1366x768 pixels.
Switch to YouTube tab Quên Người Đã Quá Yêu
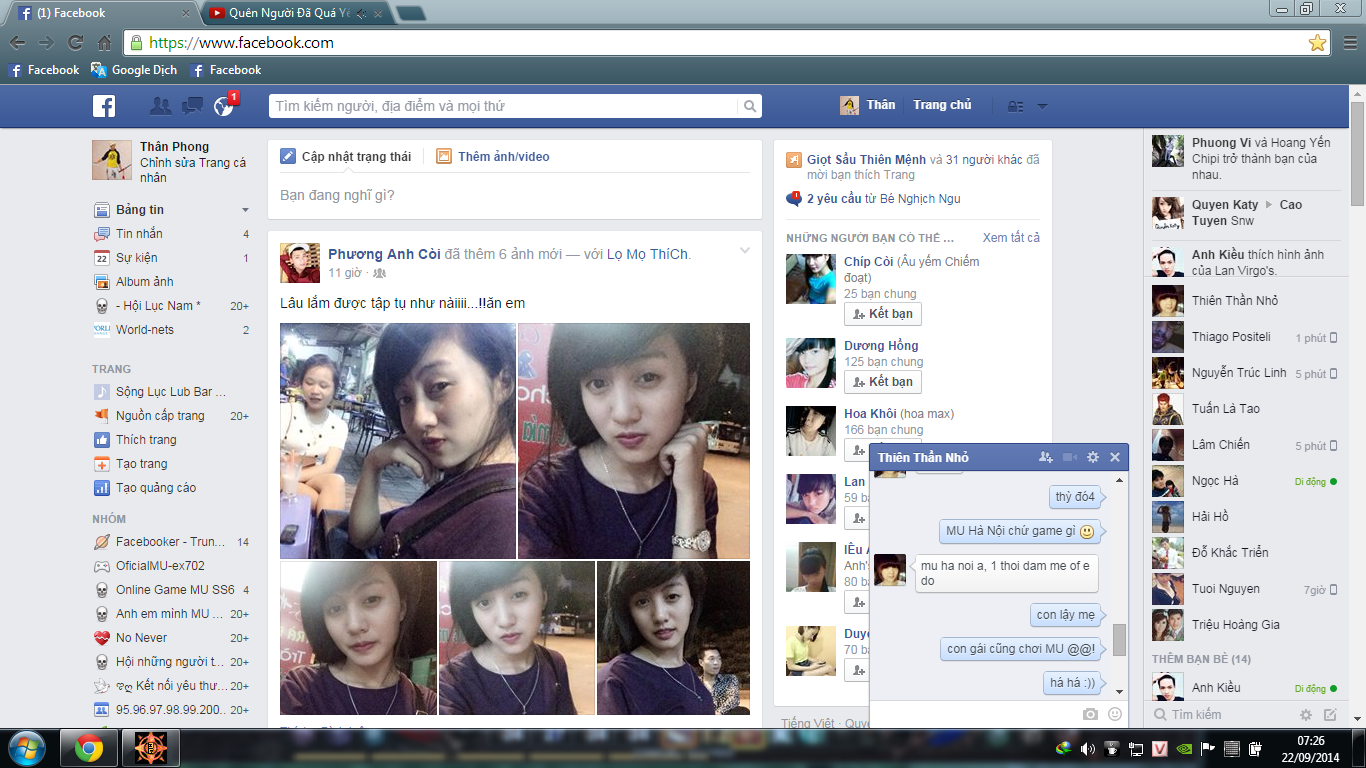290,13
